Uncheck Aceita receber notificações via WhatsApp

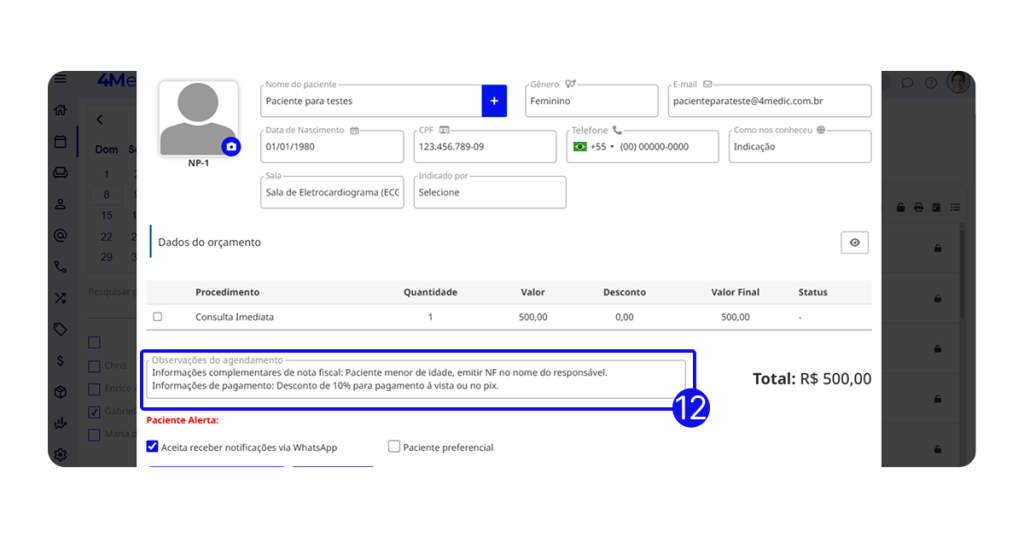point(153,447)
